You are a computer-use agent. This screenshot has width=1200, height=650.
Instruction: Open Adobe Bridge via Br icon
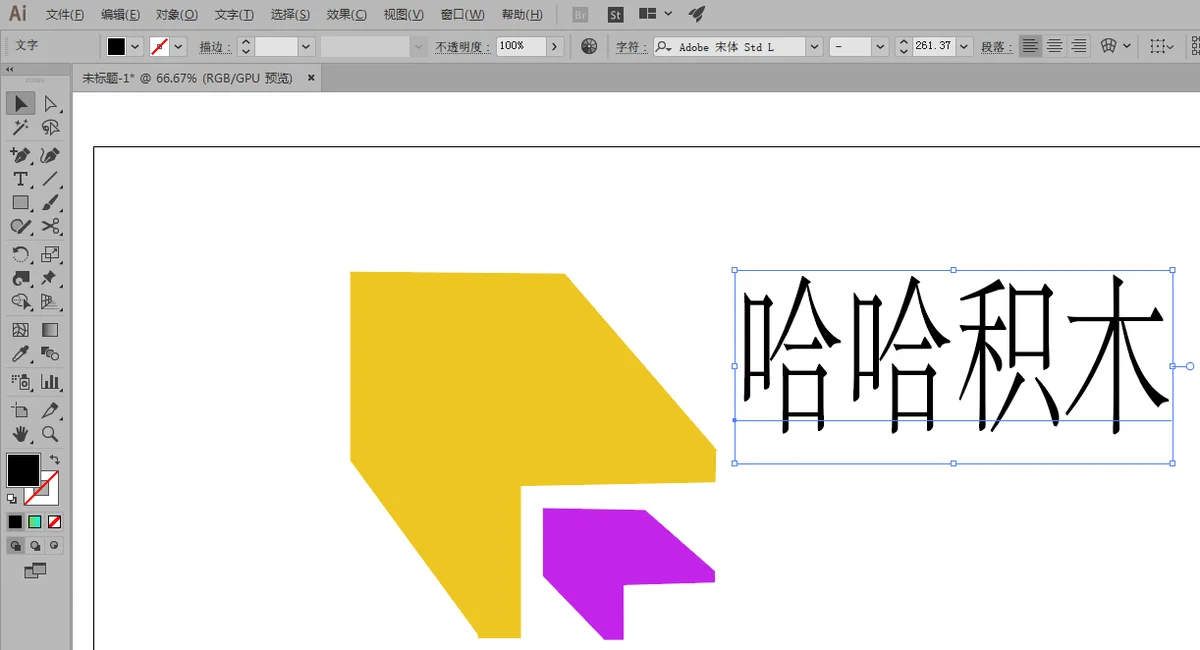pyautogui.click(x=581, y=14)
